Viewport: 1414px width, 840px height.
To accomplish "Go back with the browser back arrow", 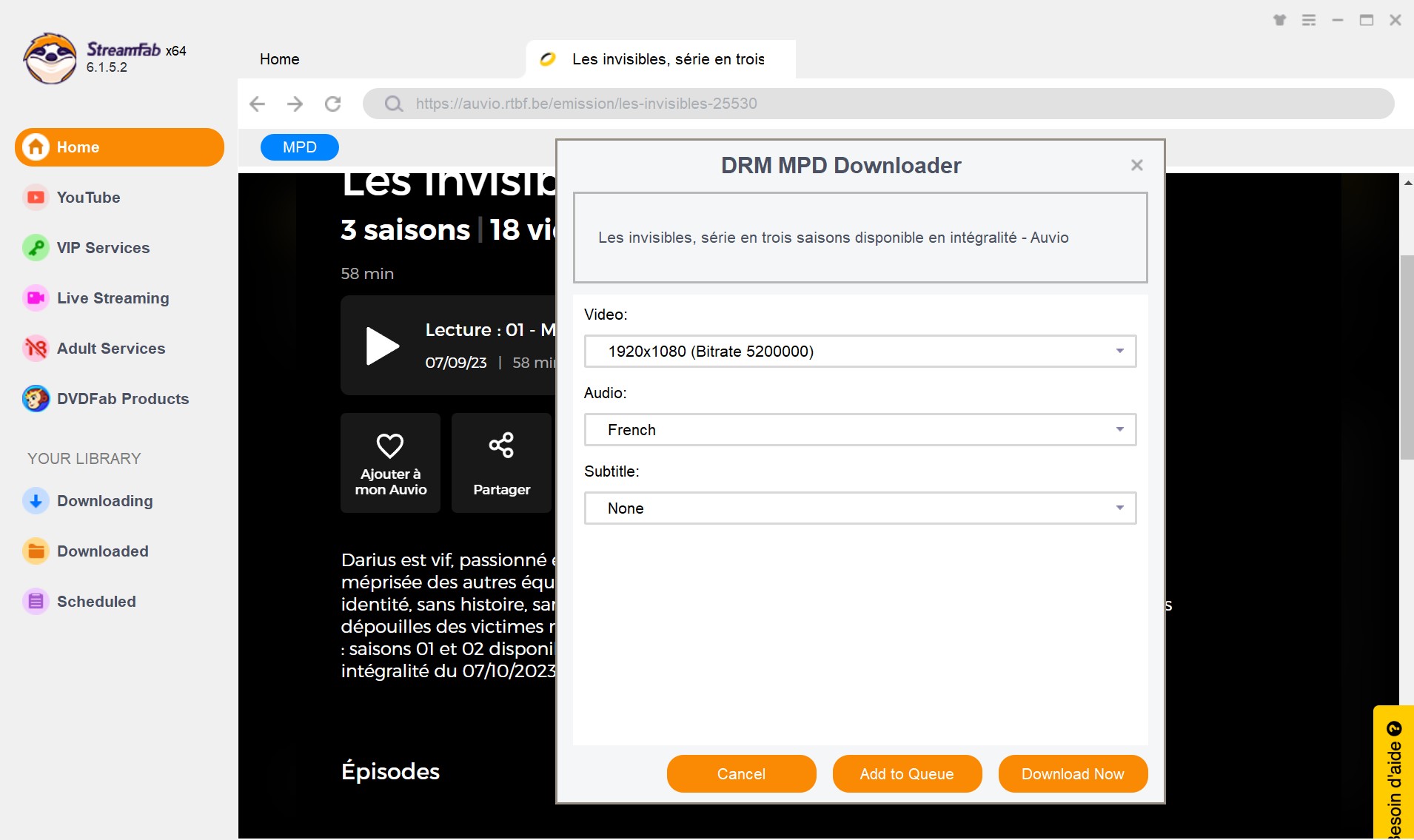I will click(x=257, y=104).
